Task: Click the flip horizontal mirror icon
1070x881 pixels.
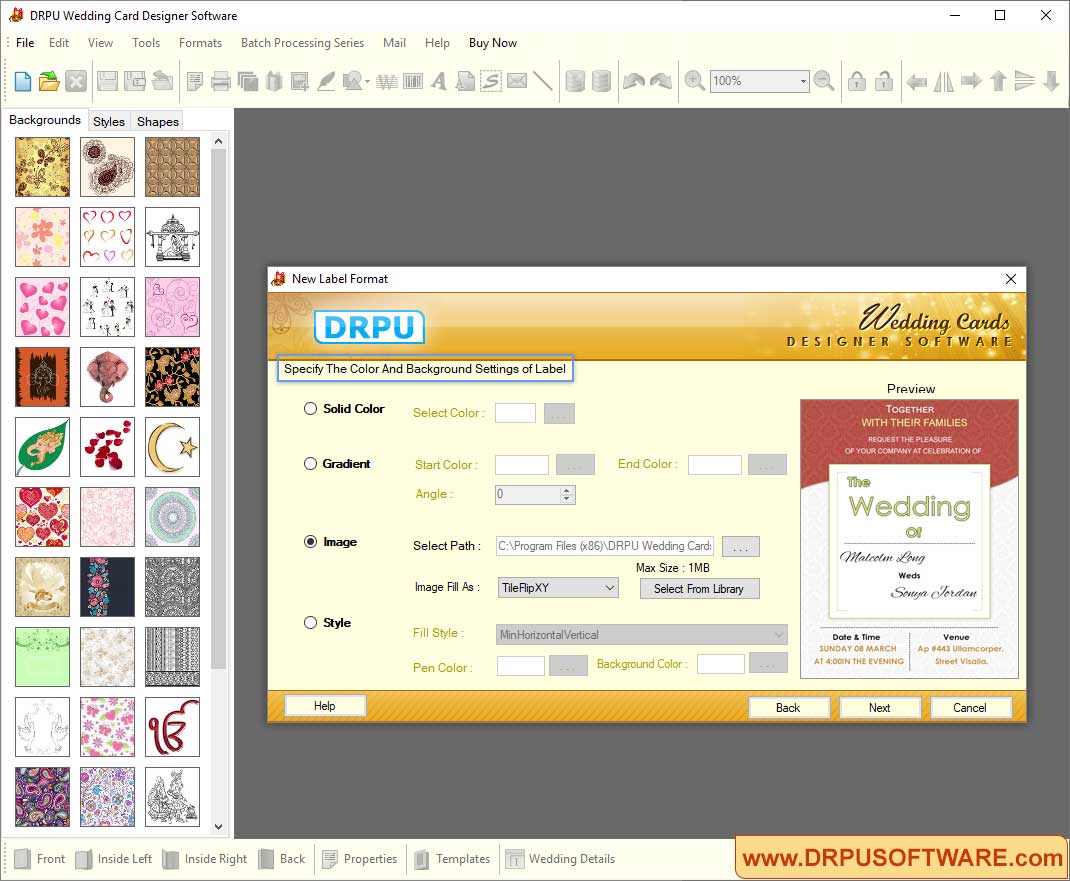Action: [x=944, y=81]
